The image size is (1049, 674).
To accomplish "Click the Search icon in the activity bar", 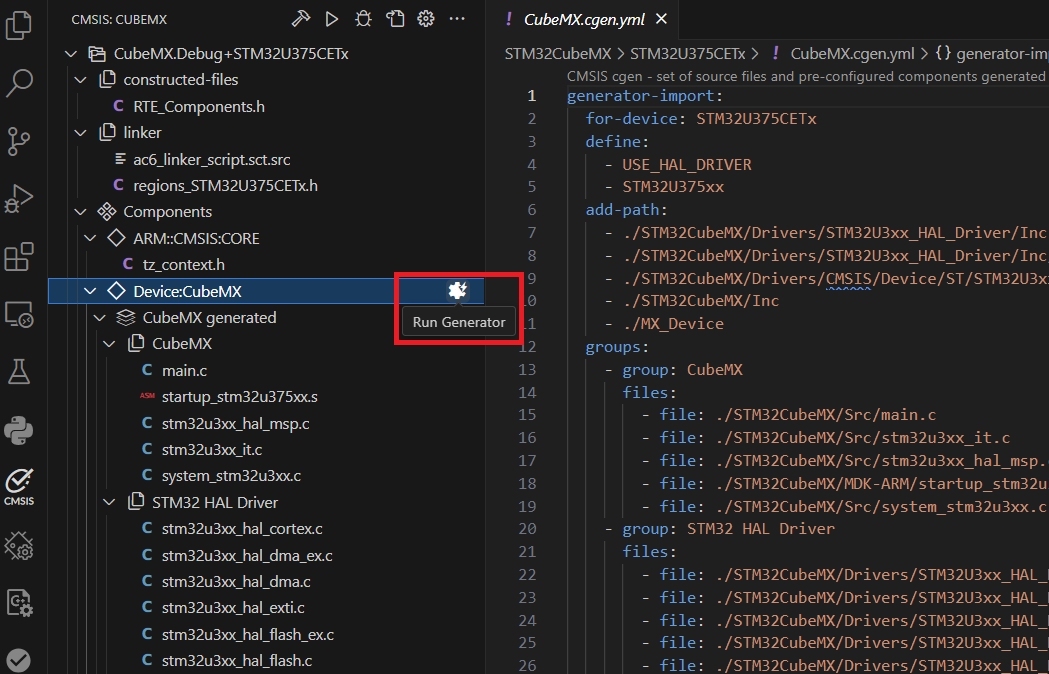I will [20, 83].
